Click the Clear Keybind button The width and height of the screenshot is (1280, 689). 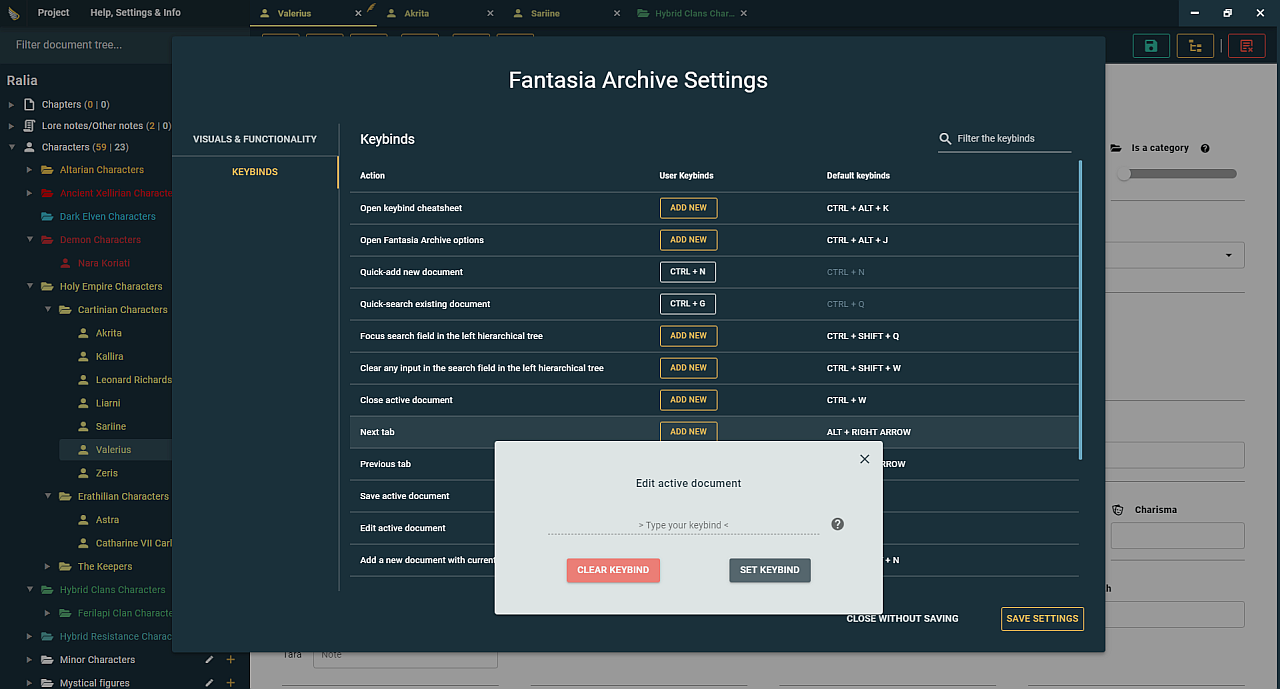click(613, 570)
